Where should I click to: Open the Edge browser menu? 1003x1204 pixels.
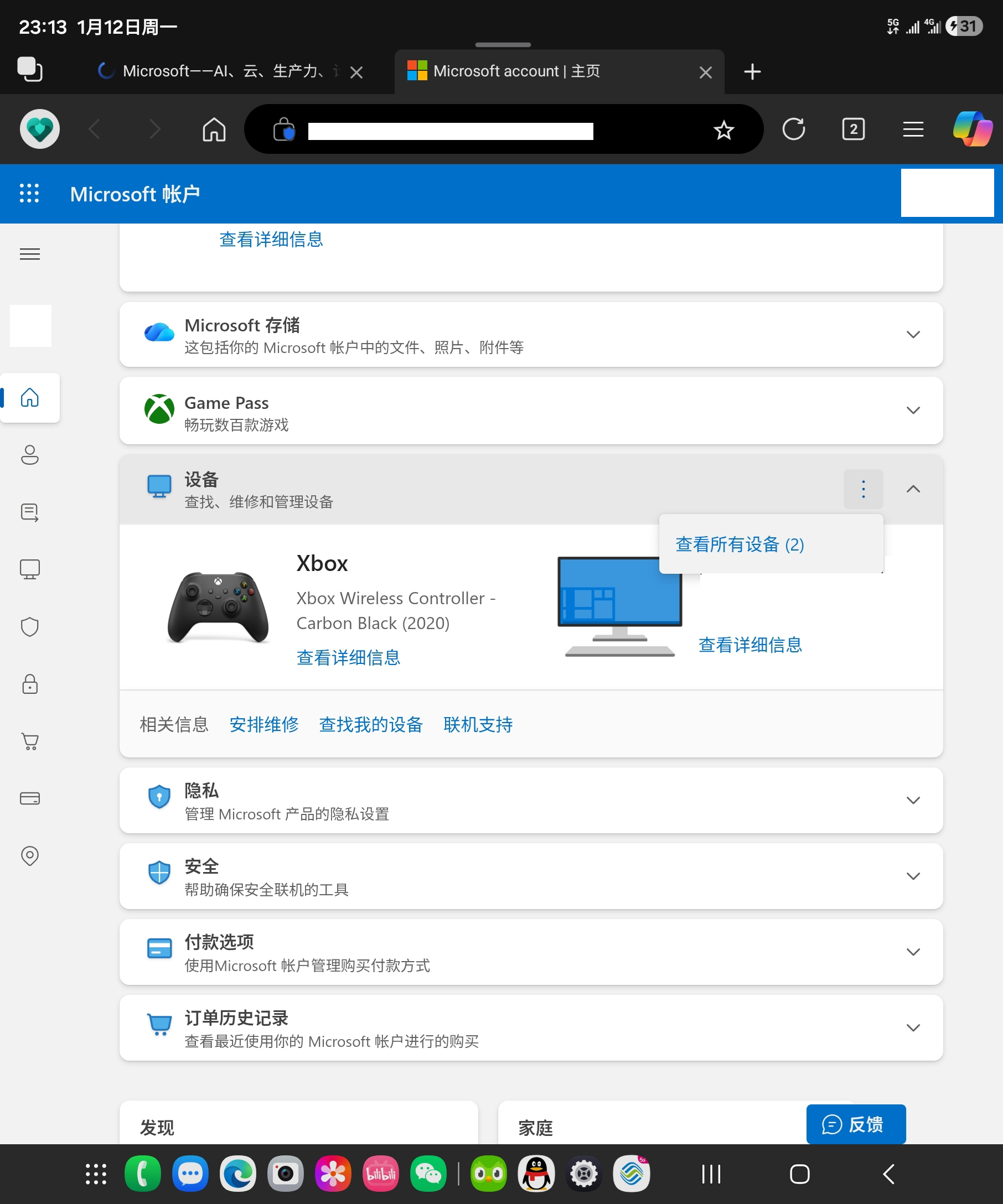coord(913,129)
